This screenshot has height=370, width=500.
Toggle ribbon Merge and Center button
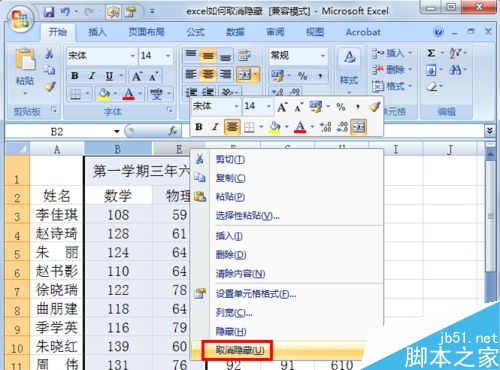pyautogui.click(x=244, y=75)
